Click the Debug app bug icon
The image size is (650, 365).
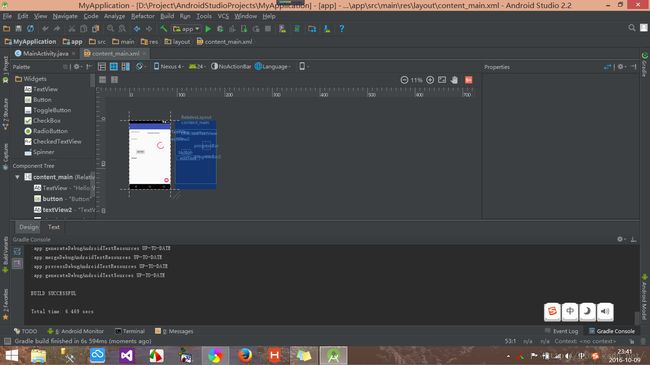(x=220, y=29)
